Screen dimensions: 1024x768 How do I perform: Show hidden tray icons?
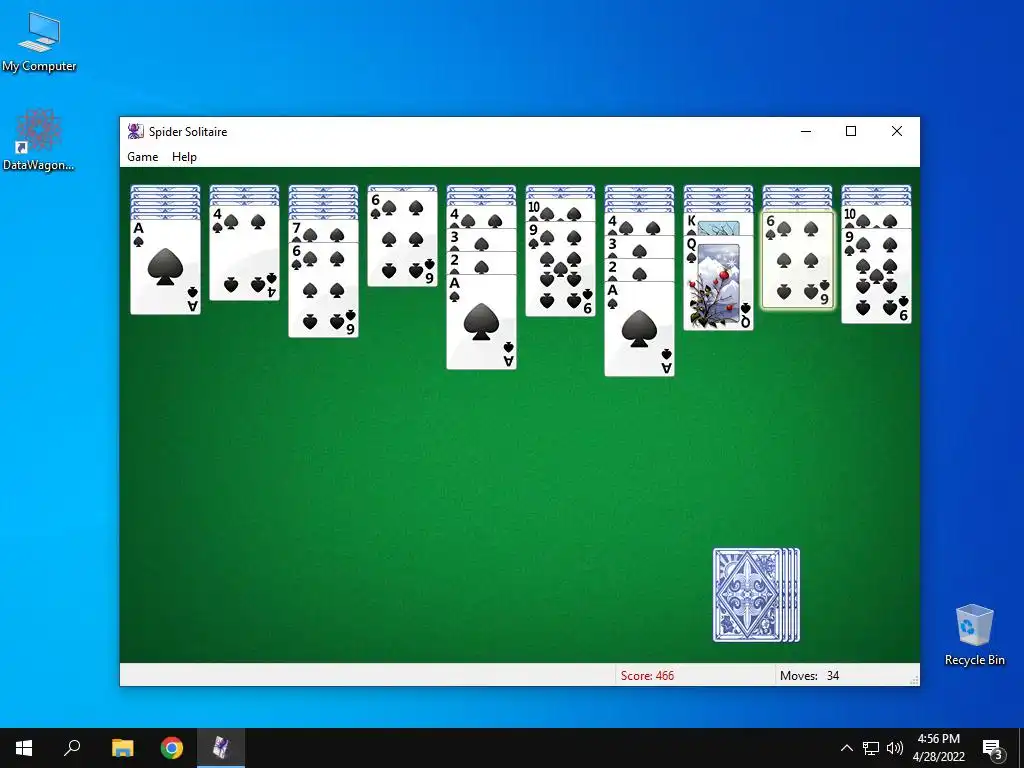point(846,748)
